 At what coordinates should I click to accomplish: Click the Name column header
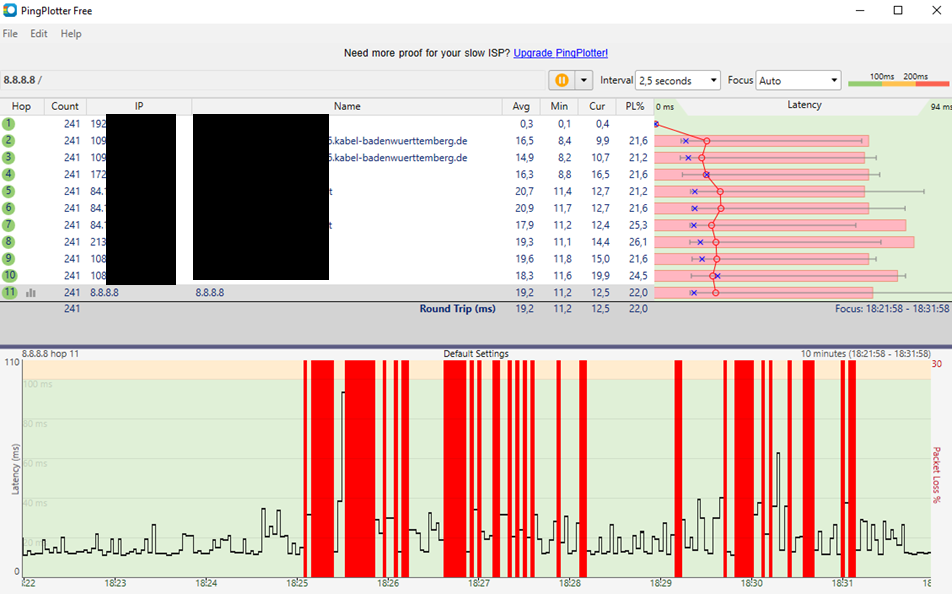(347, 106)
